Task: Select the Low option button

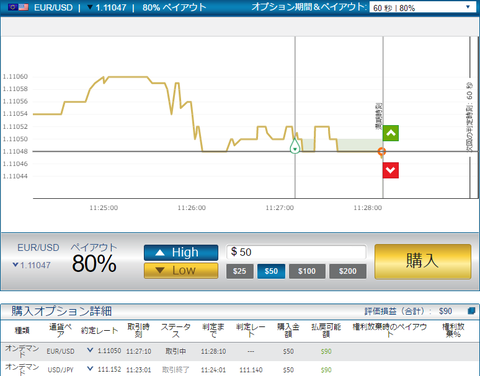Action: click(x=181, y=270)
